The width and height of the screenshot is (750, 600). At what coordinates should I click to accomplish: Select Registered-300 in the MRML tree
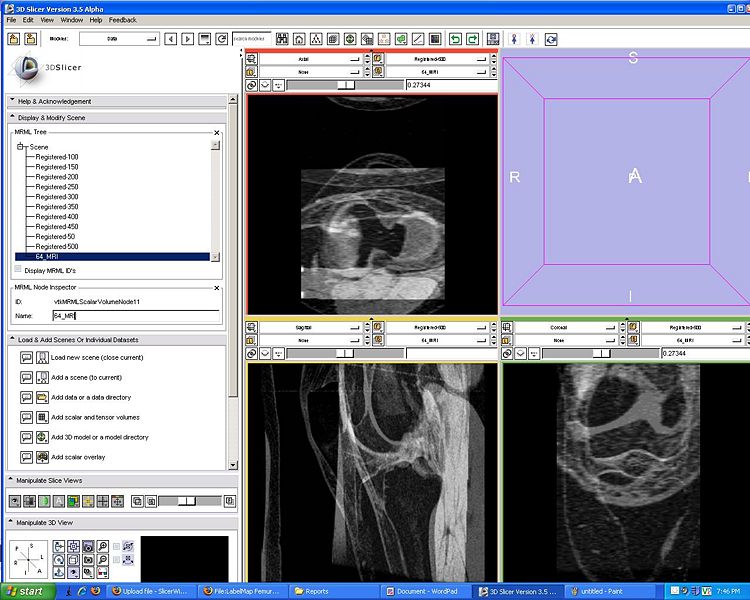coord(57,197)
